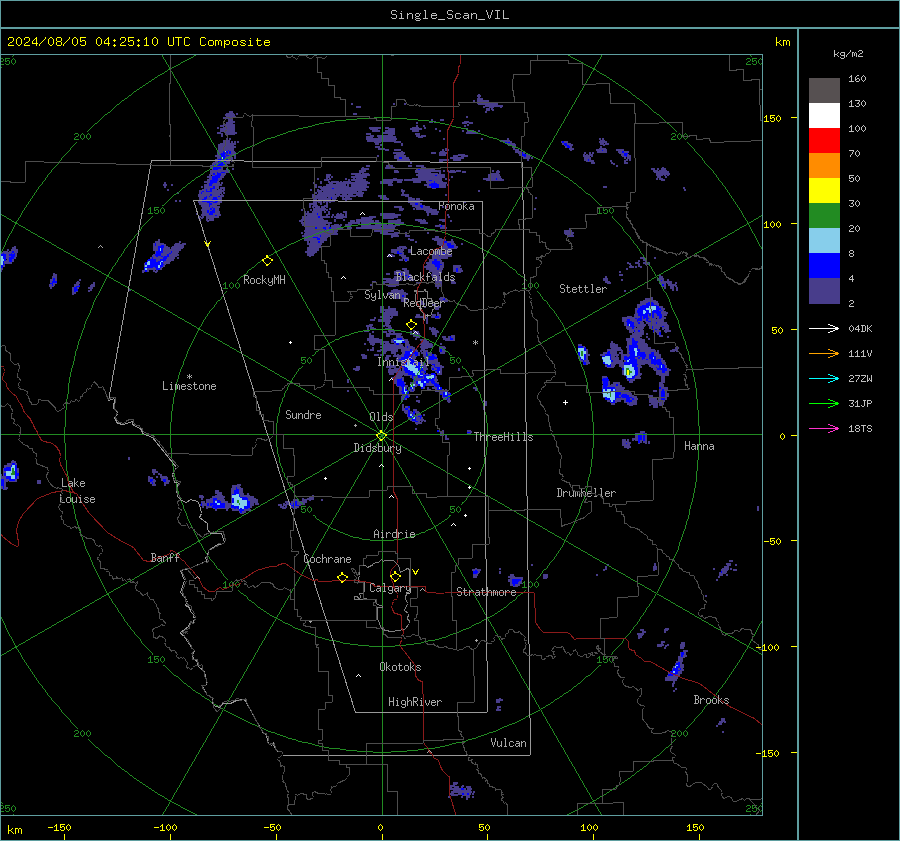Click the gray 160 color legend block

point(824,90)
